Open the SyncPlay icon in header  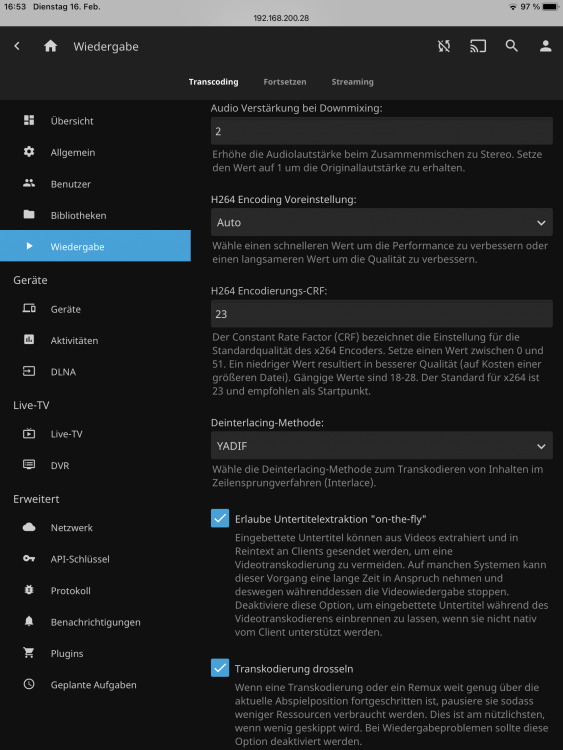coord(444,46)
